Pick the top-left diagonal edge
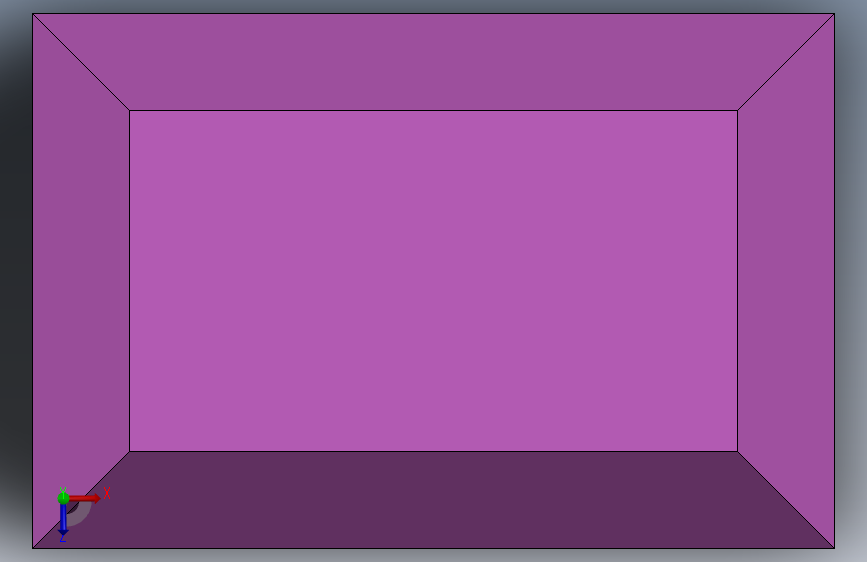867x562 pixels. point(81,62)
